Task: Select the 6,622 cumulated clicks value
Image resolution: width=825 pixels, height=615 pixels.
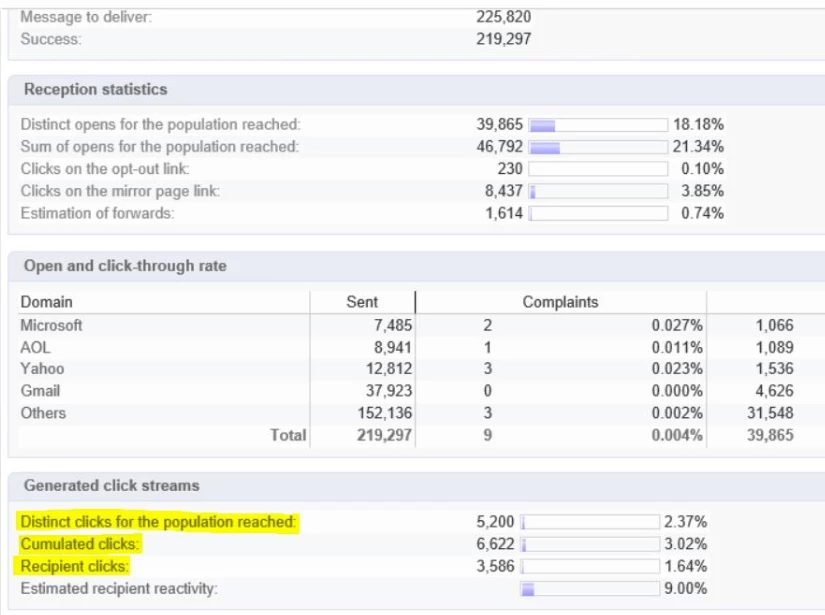Action: (495, 544)
